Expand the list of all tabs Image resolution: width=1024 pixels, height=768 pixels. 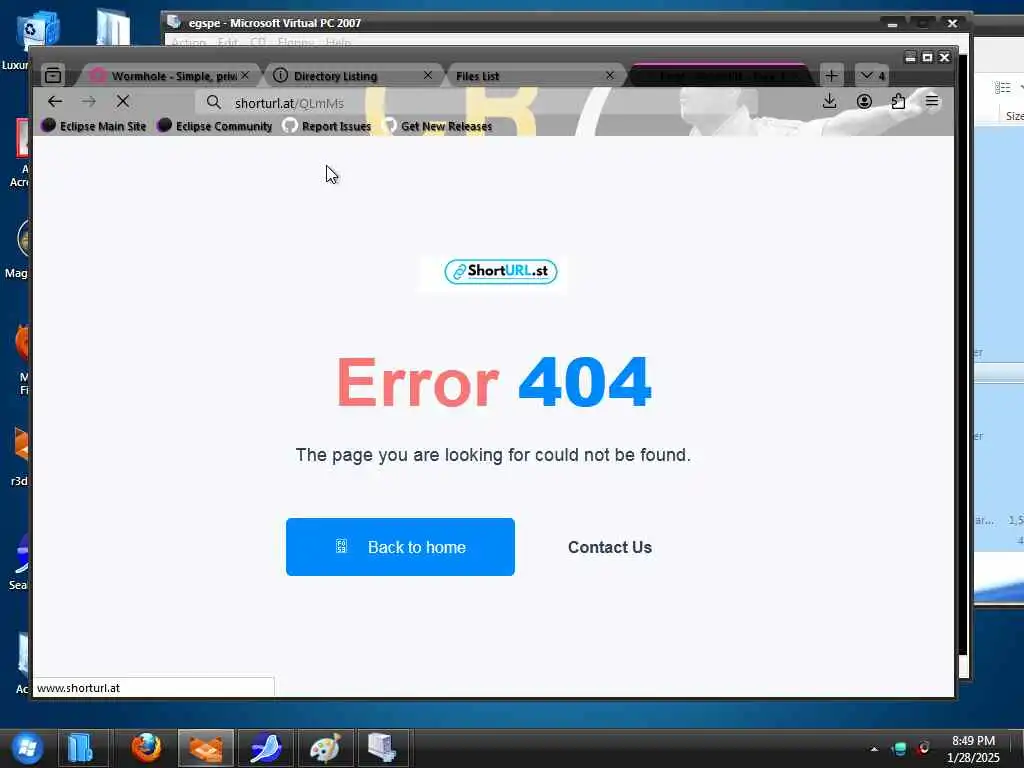872,76
